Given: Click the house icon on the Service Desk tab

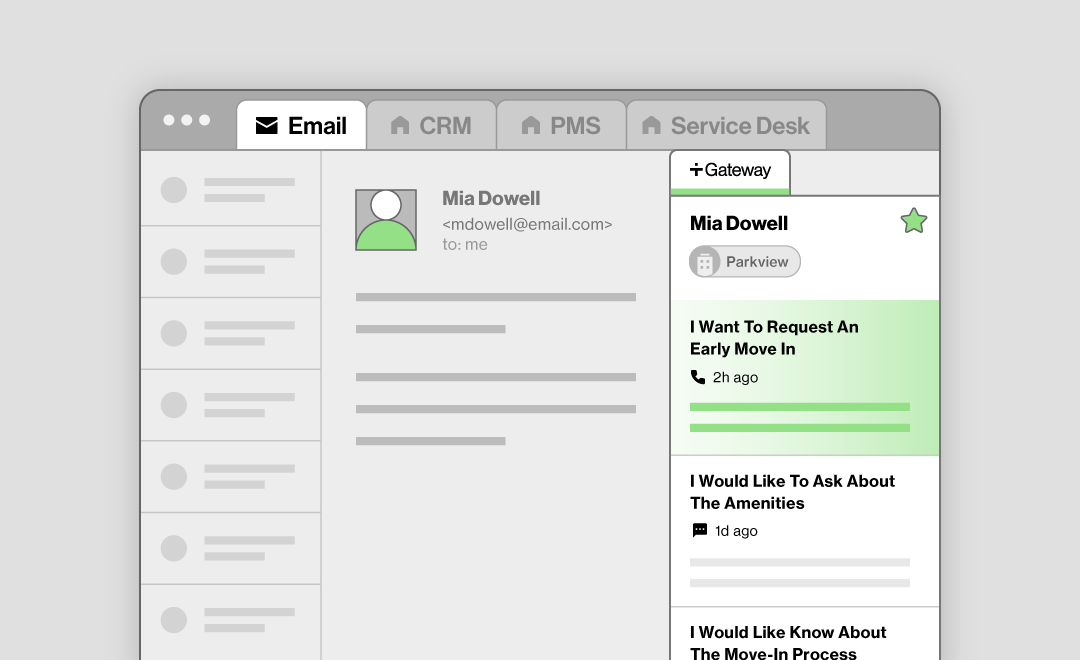Looking at the screenshot, I should [652, 125].
